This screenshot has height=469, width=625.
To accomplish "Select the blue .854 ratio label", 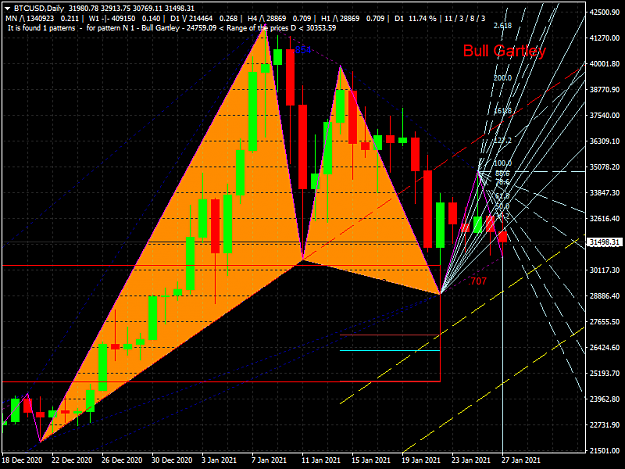I will pyautogui.click(x=303, y=50).
